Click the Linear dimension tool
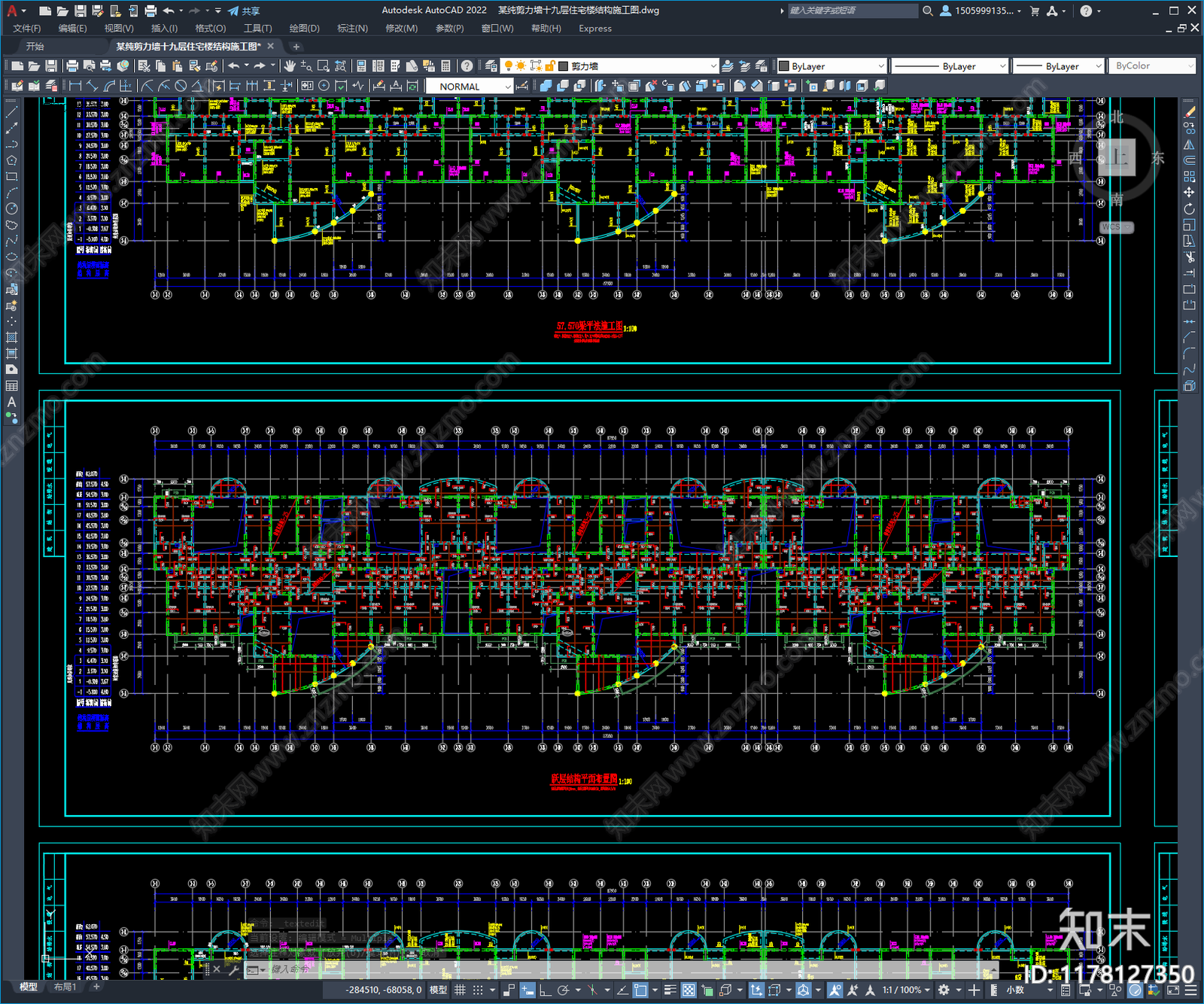 pyautogui.click(x=75, y=86)
